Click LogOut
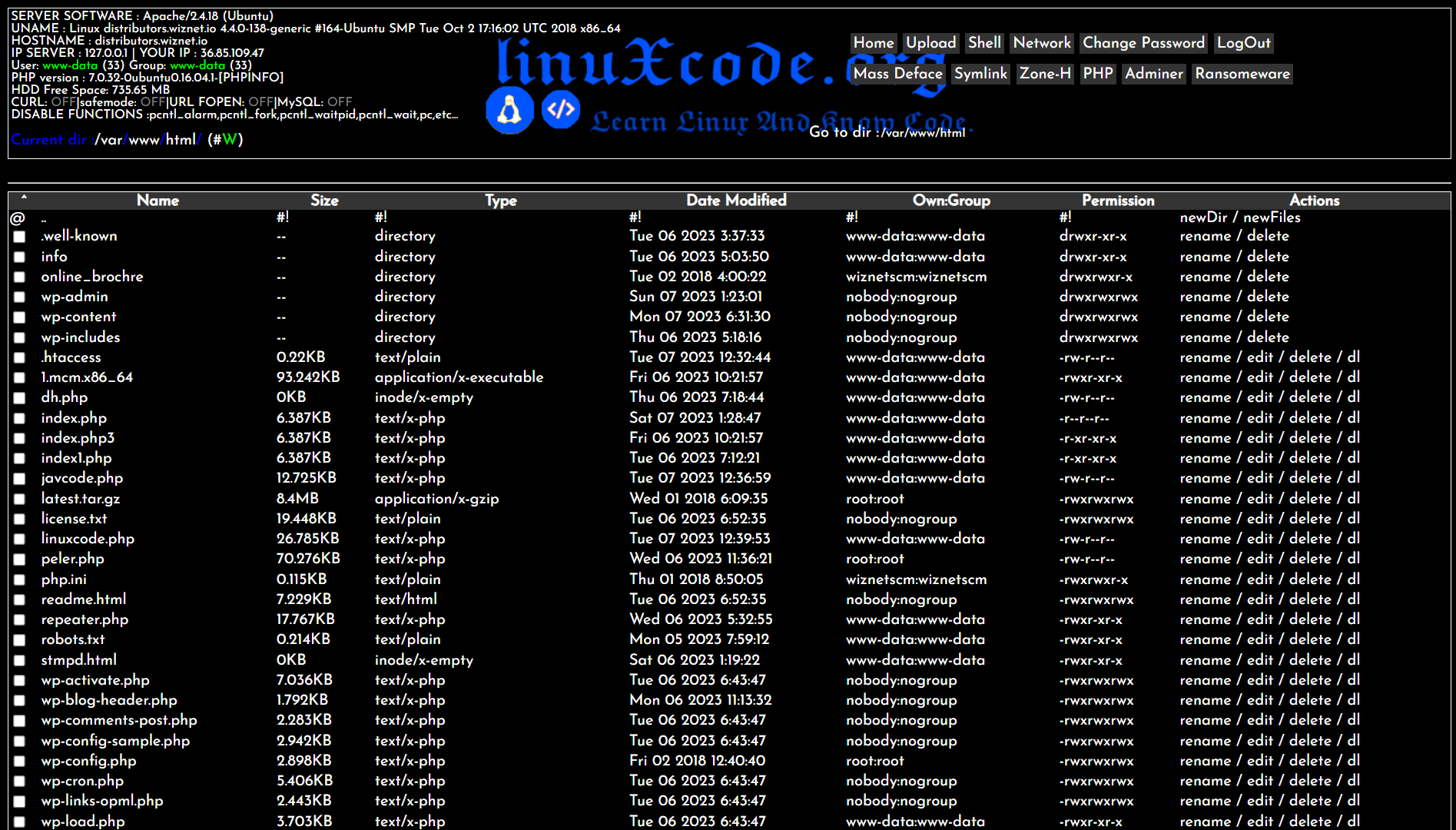This screenshot has height=830, width=1456. [x=1244, y=43]
